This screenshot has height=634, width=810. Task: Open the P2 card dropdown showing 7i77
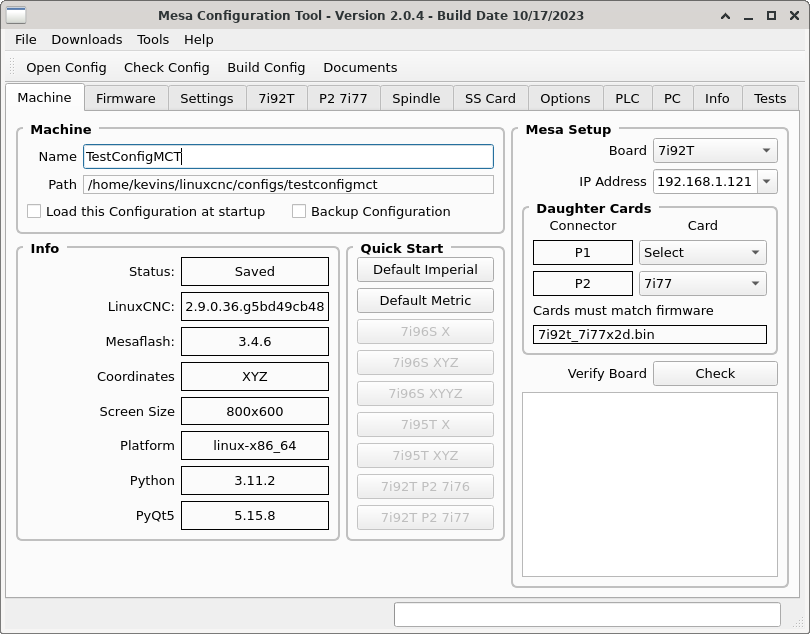(x=703, y=284)
